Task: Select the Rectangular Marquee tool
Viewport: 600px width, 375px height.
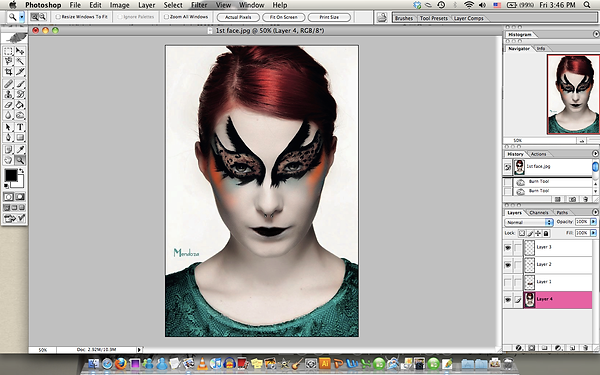Action: pyautogui.click(x=8, y=51)
